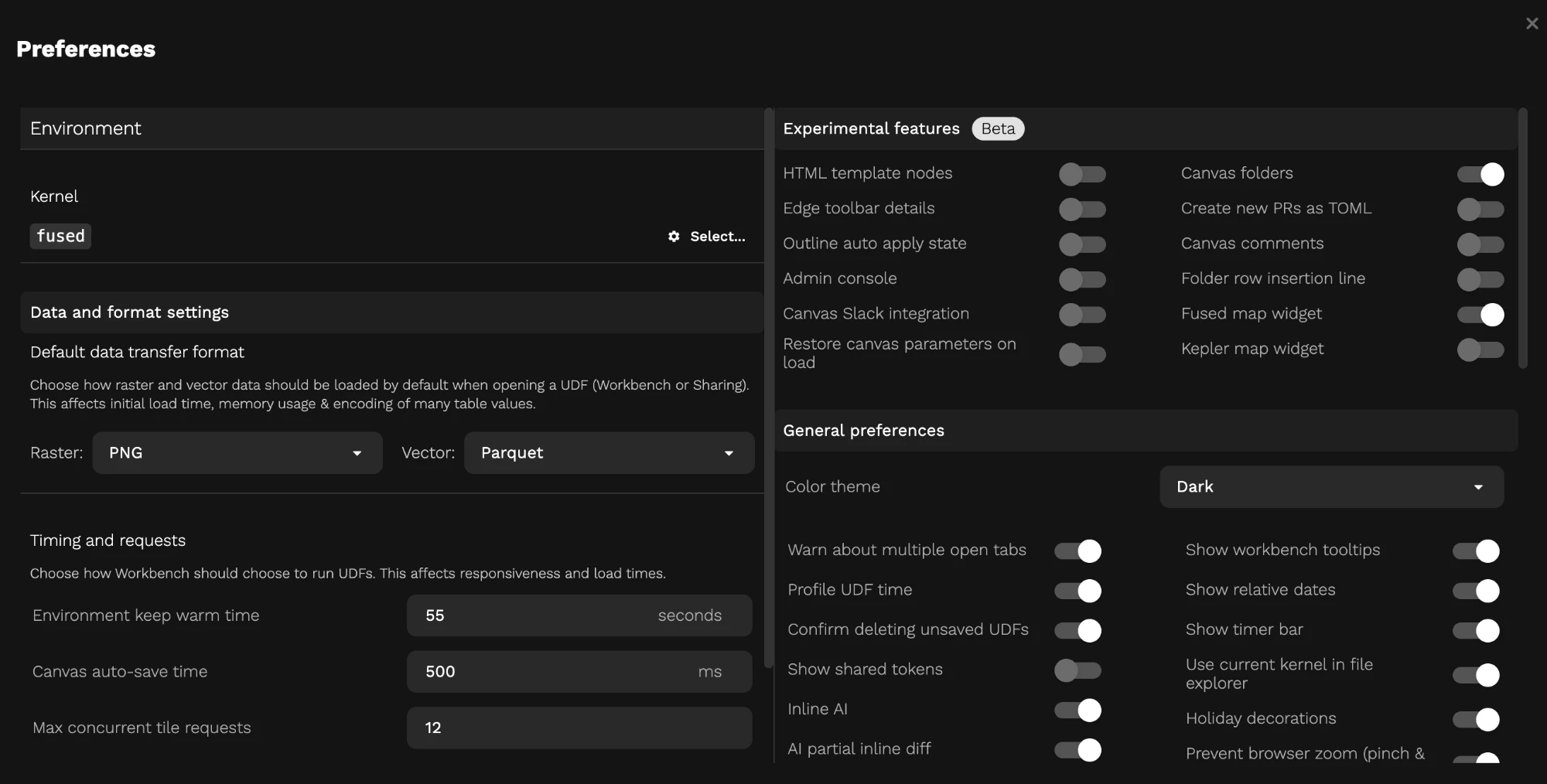The height and width of the screenshot is (784, 1547).
Task: Edit Max concurrent tile requests value
Action: (x=579, y=728)
